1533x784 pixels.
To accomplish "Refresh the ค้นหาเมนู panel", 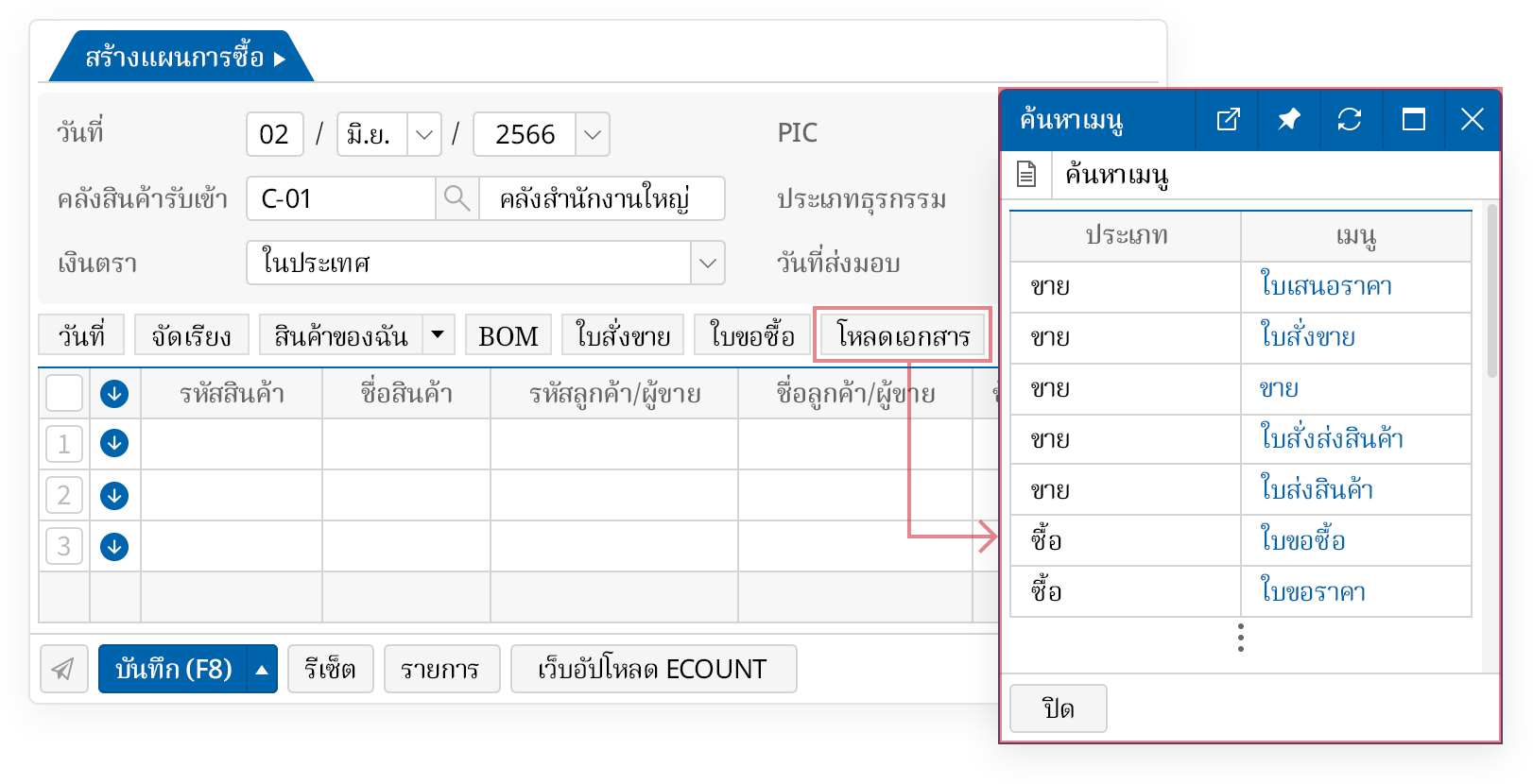I will tap(1350, 120).
